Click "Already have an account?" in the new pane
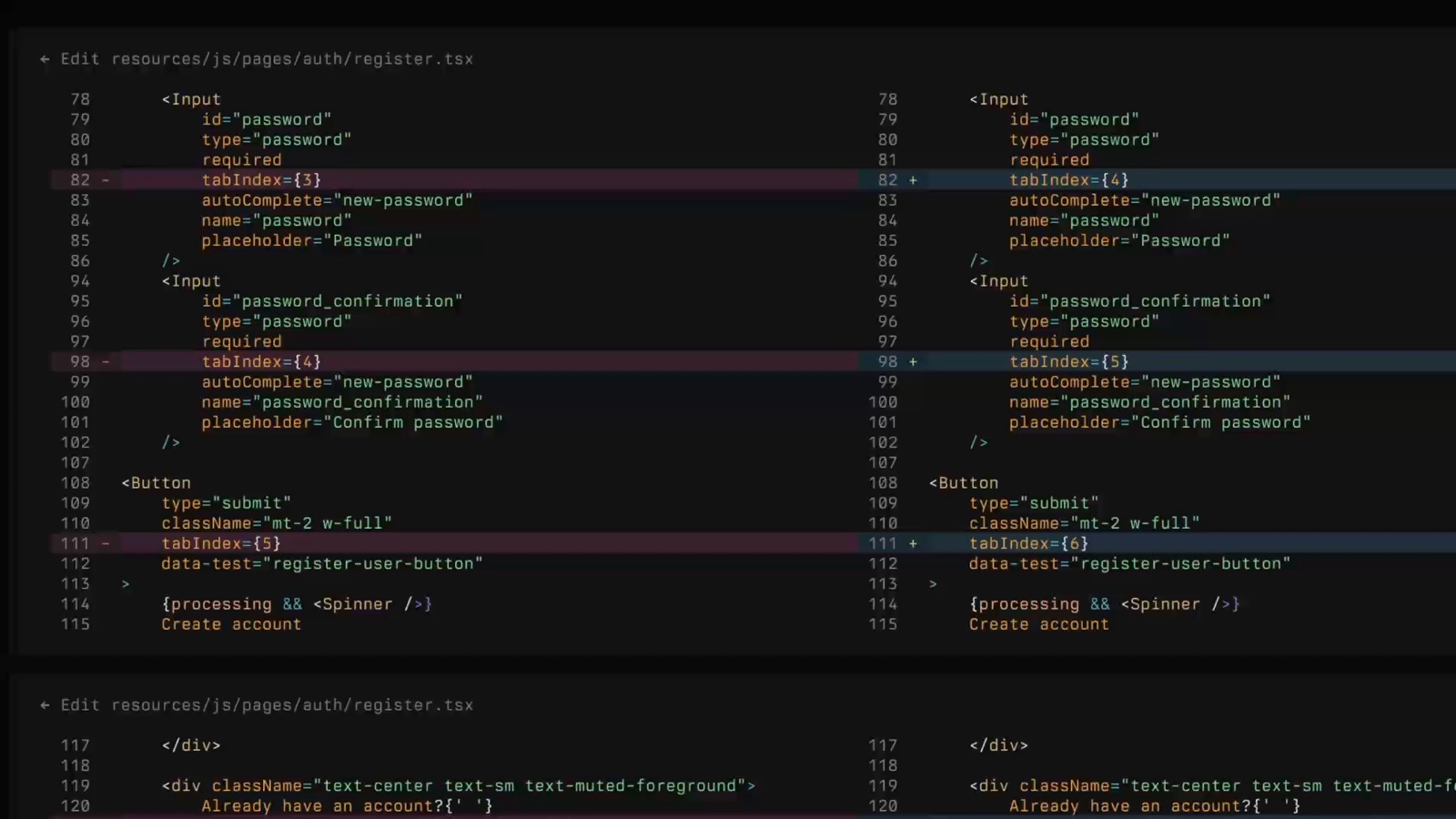This screenshot has width=1456, height=819. (1130, 806)
